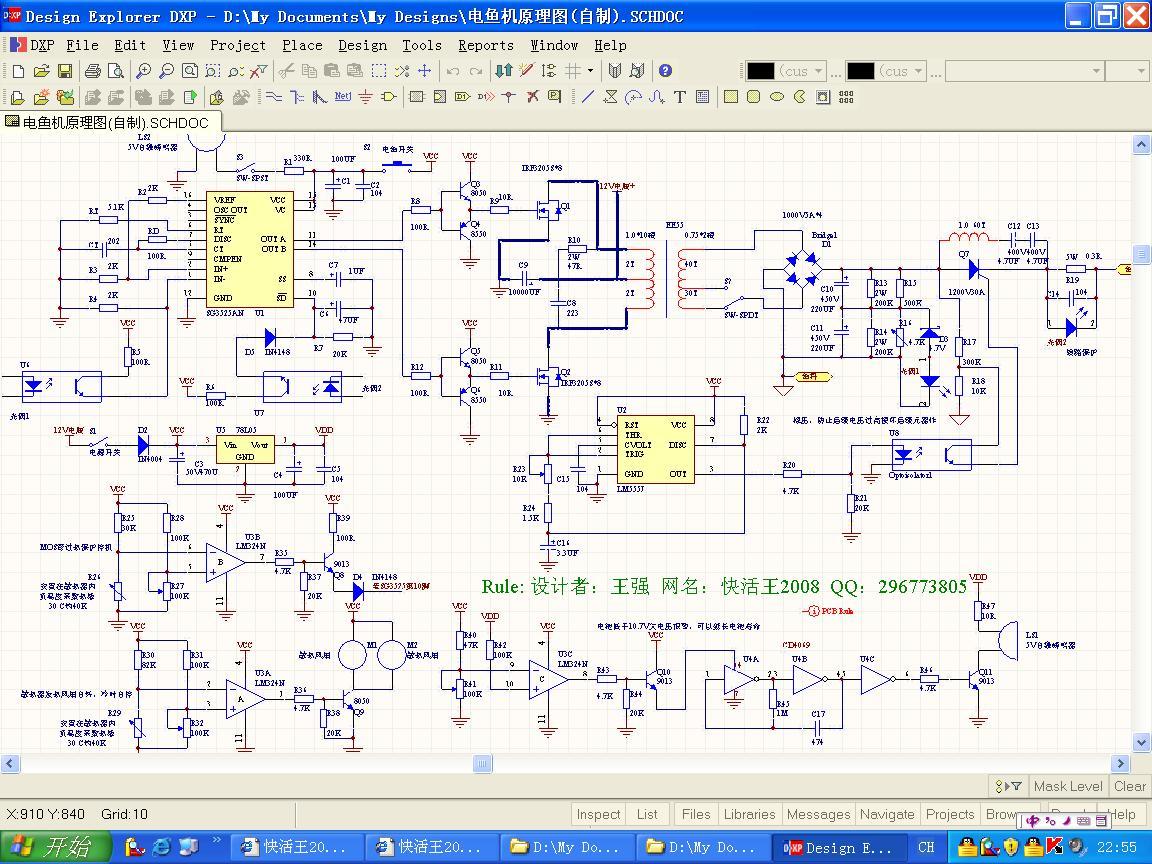Image resolution: width=1152 pixels, height=864 pixels.
Task: Click the first black color swatch
Action: [761, 71]
